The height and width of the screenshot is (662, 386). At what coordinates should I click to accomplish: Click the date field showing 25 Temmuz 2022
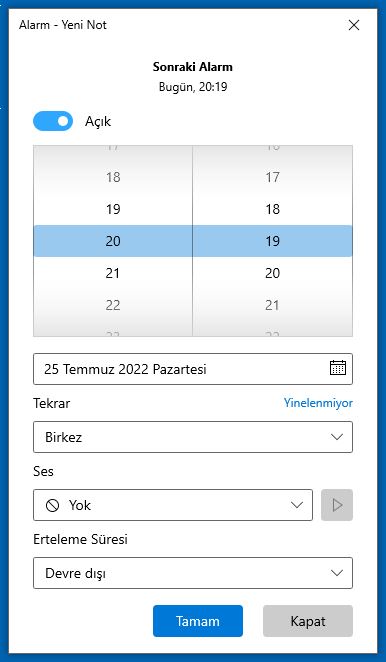point(193,369)
